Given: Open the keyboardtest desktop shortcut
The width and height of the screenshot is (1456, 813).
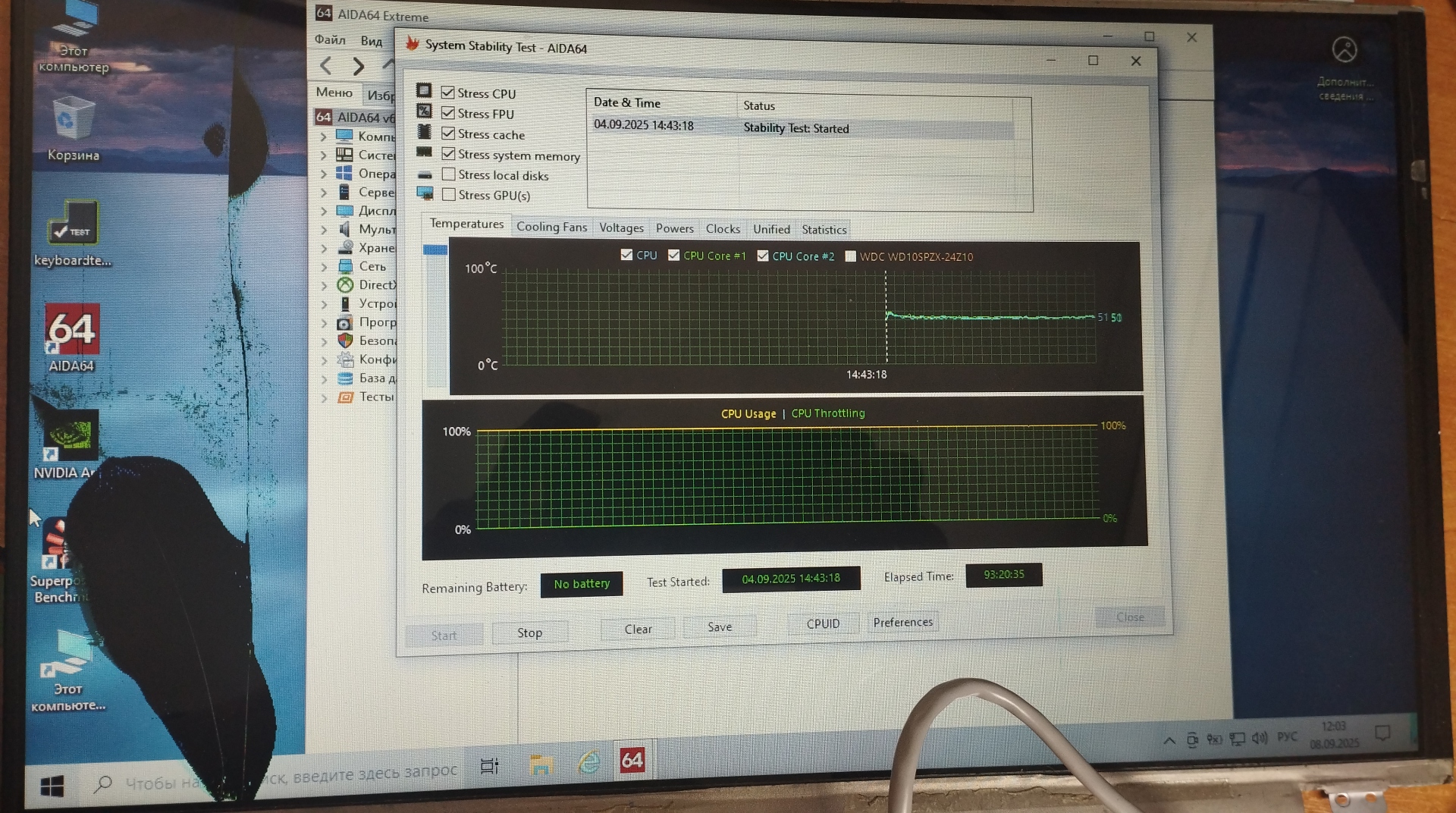Looking at the screenshot, I should point(73,224).
